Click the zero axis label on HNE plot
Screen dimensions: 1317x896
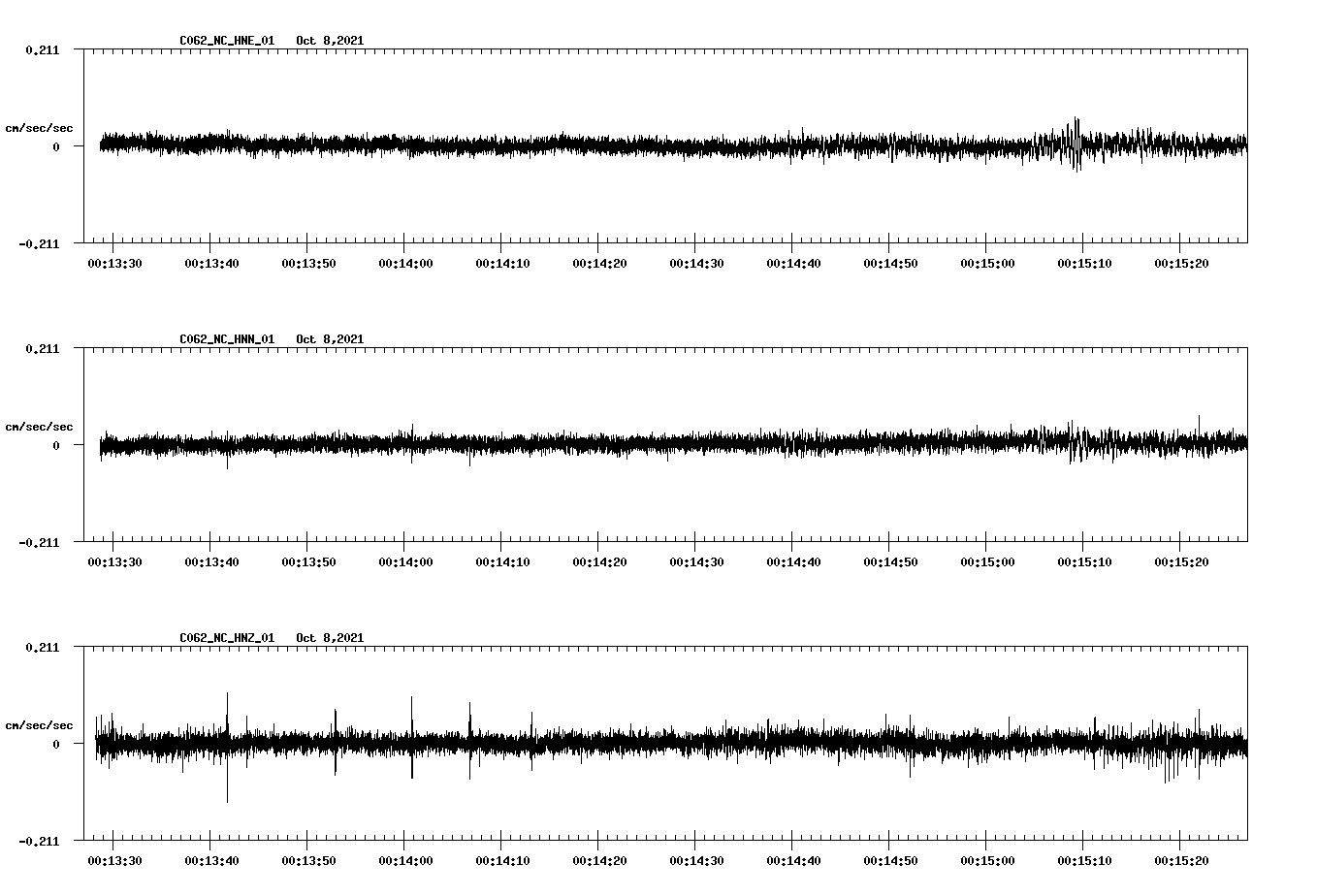(x=55, y=146)
